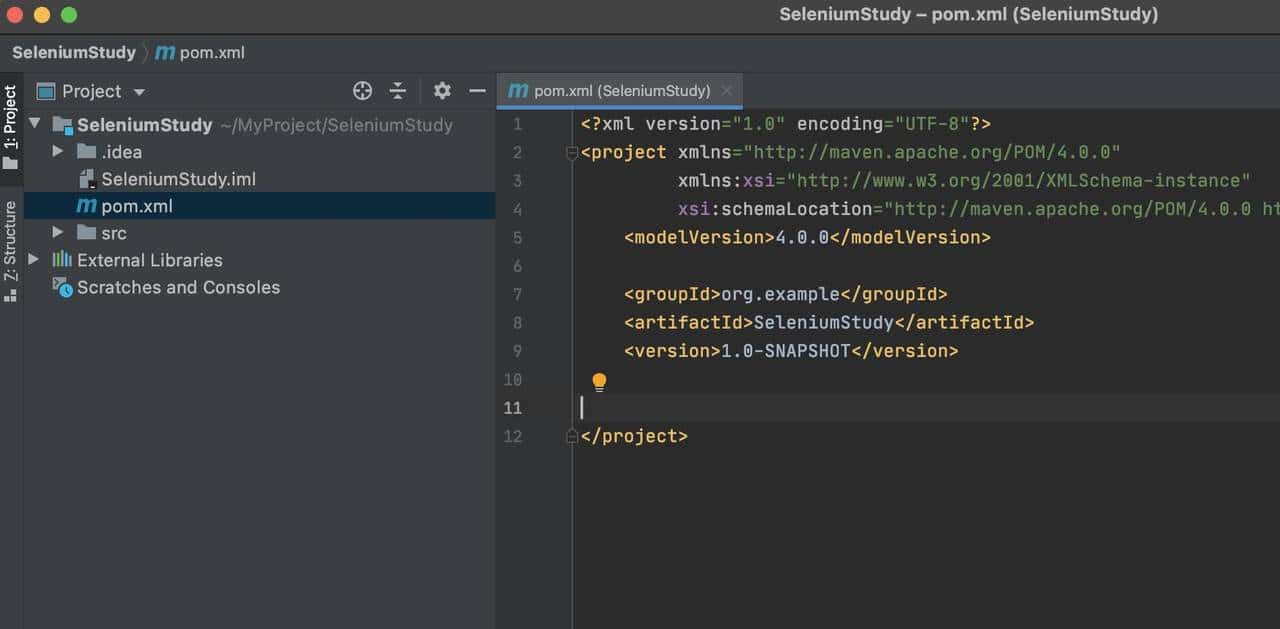Image resolution: width=1280 pixels, height=629 pixels.
Task: Open the Project panel settings gear
Action: point(441,90)
